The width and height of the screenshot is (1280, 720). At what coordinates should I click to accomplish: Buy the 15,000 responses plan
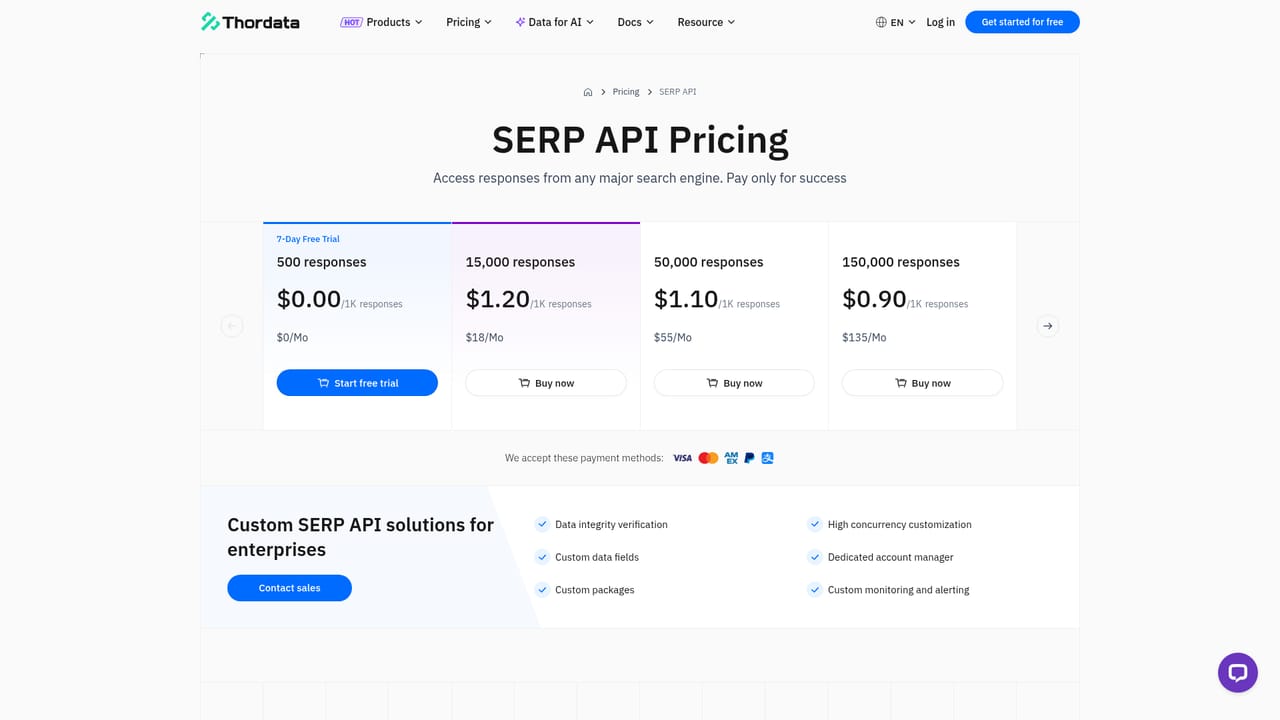(546, 383)
